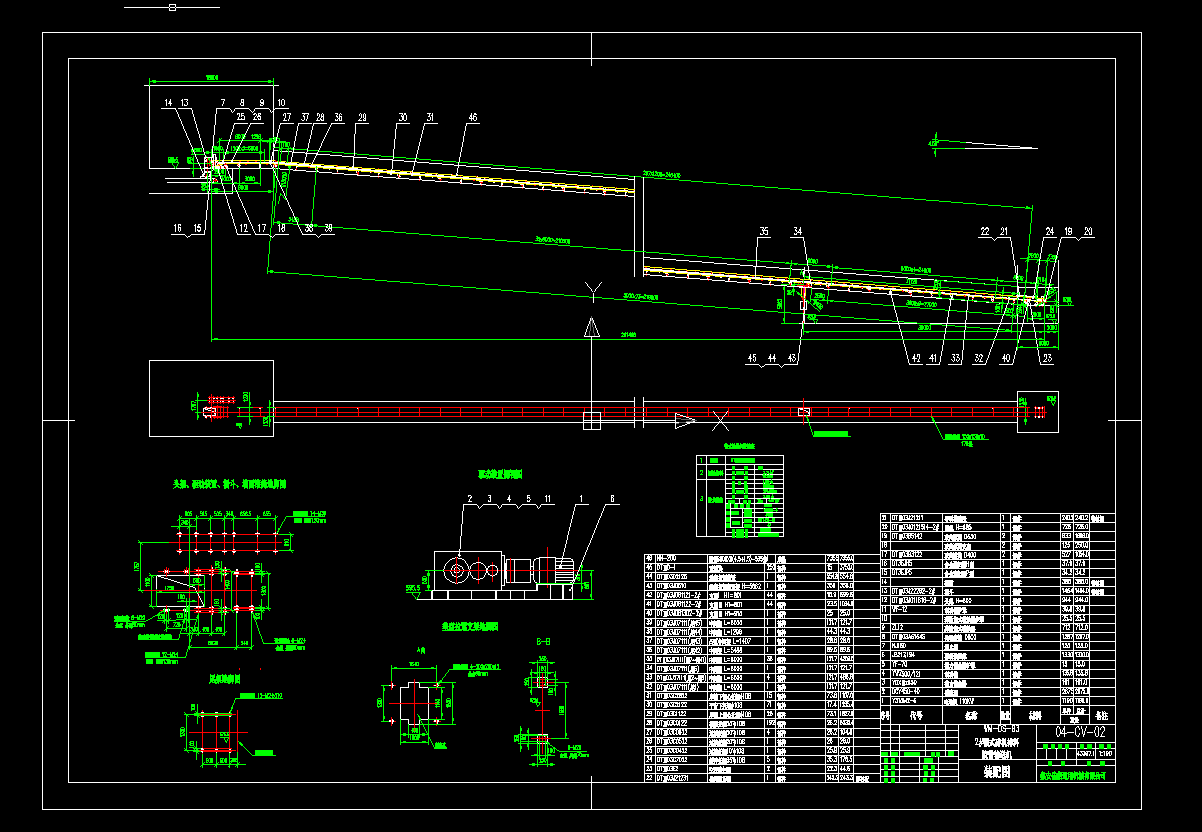Click callout balloon 34 on lower conveyor
The image size is (1202, 832).
coord(797,232)
